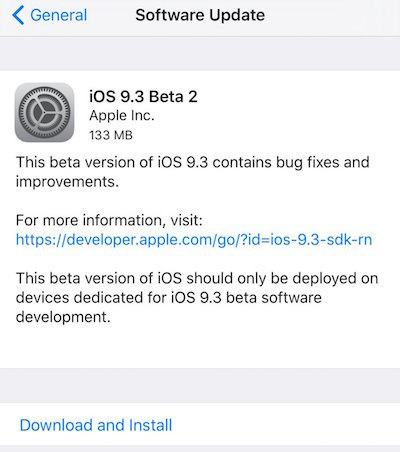The width and height of the screenshot is (400, 452).
Task: Tap the Settings gear update icon
Action: click(44, 112)
